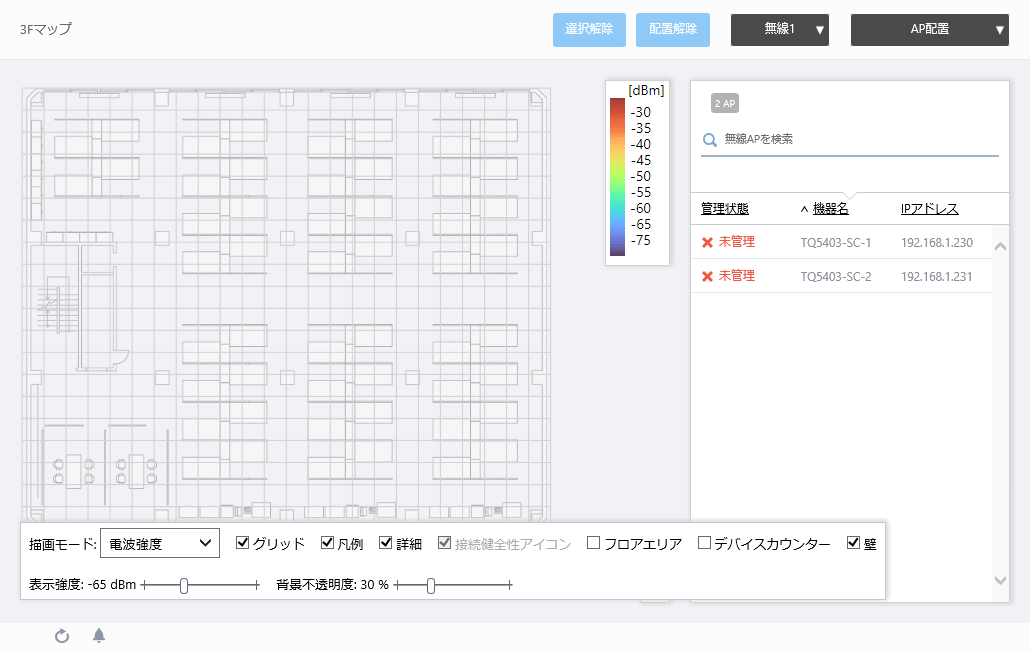The width and height of the screenshot is (1030, 652).
Task: Toggle the 接続健全性アイコン checkbox
Action: coord(445,543)
